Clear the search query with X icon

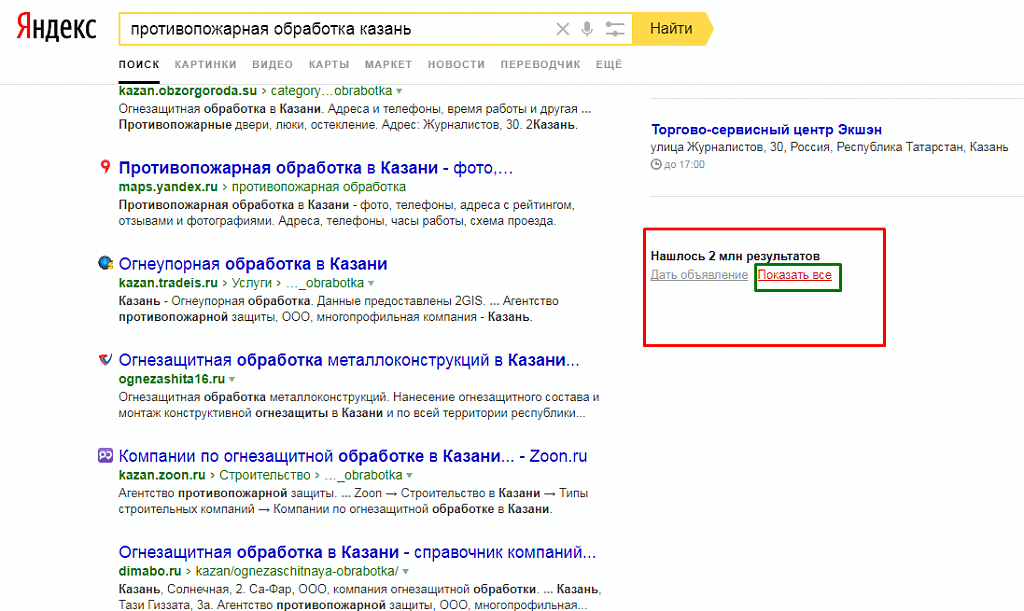[x=562, y=29]
